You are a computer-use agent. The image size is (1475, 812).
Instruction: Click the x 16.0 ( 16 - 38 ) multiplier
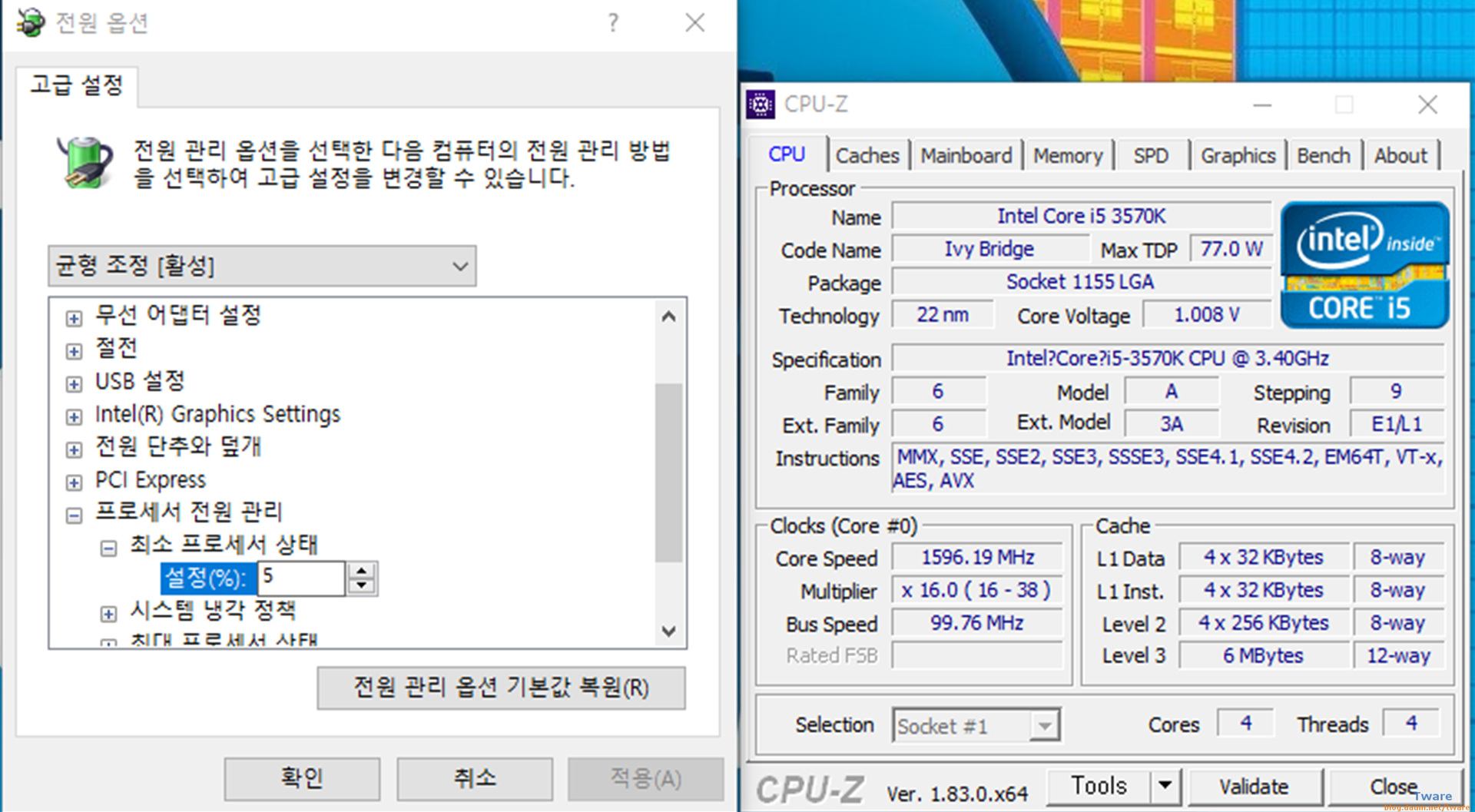(976, 591)
